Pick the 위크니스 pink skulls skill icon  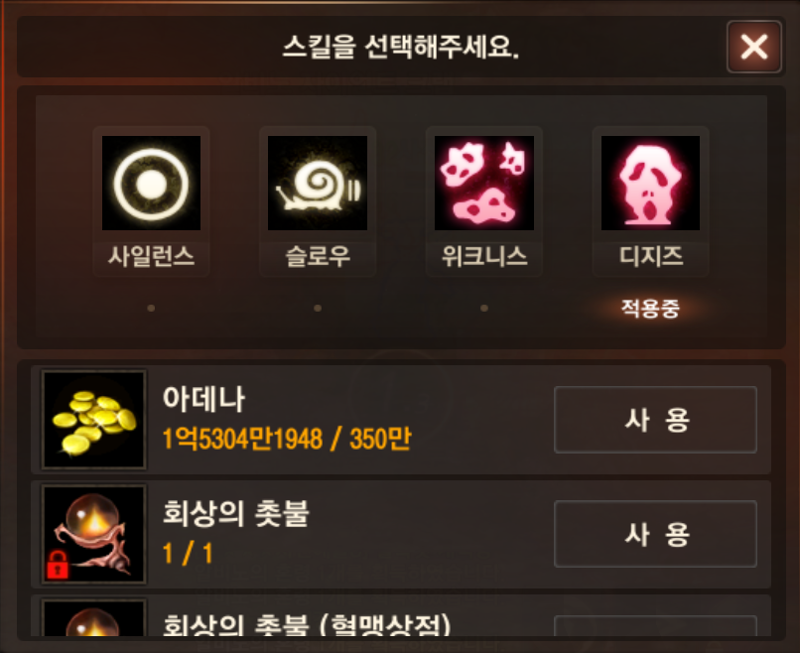tap(484, 183)
